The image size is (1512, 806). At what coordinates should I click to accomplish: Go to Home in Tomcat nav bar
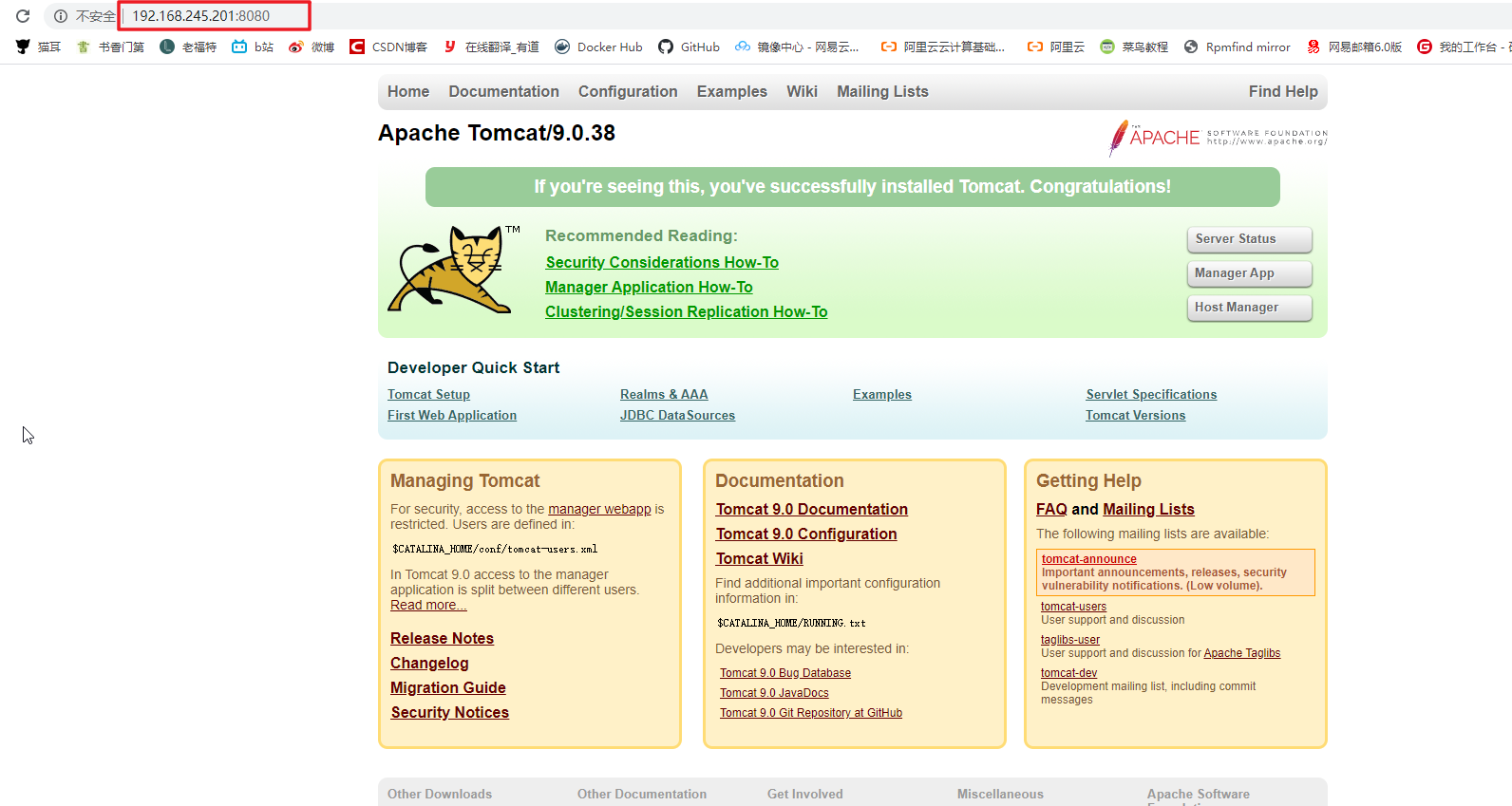(x=408, y=91)
